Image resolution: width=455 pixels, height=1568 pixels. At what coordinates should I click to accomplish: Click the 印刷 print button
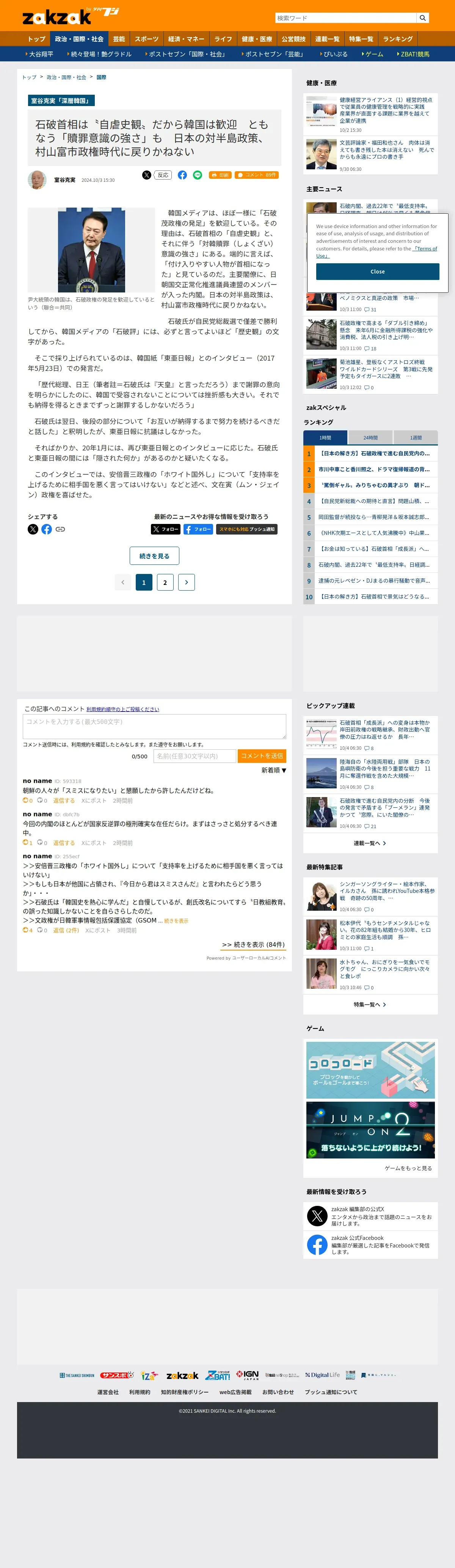pos(220,175)
